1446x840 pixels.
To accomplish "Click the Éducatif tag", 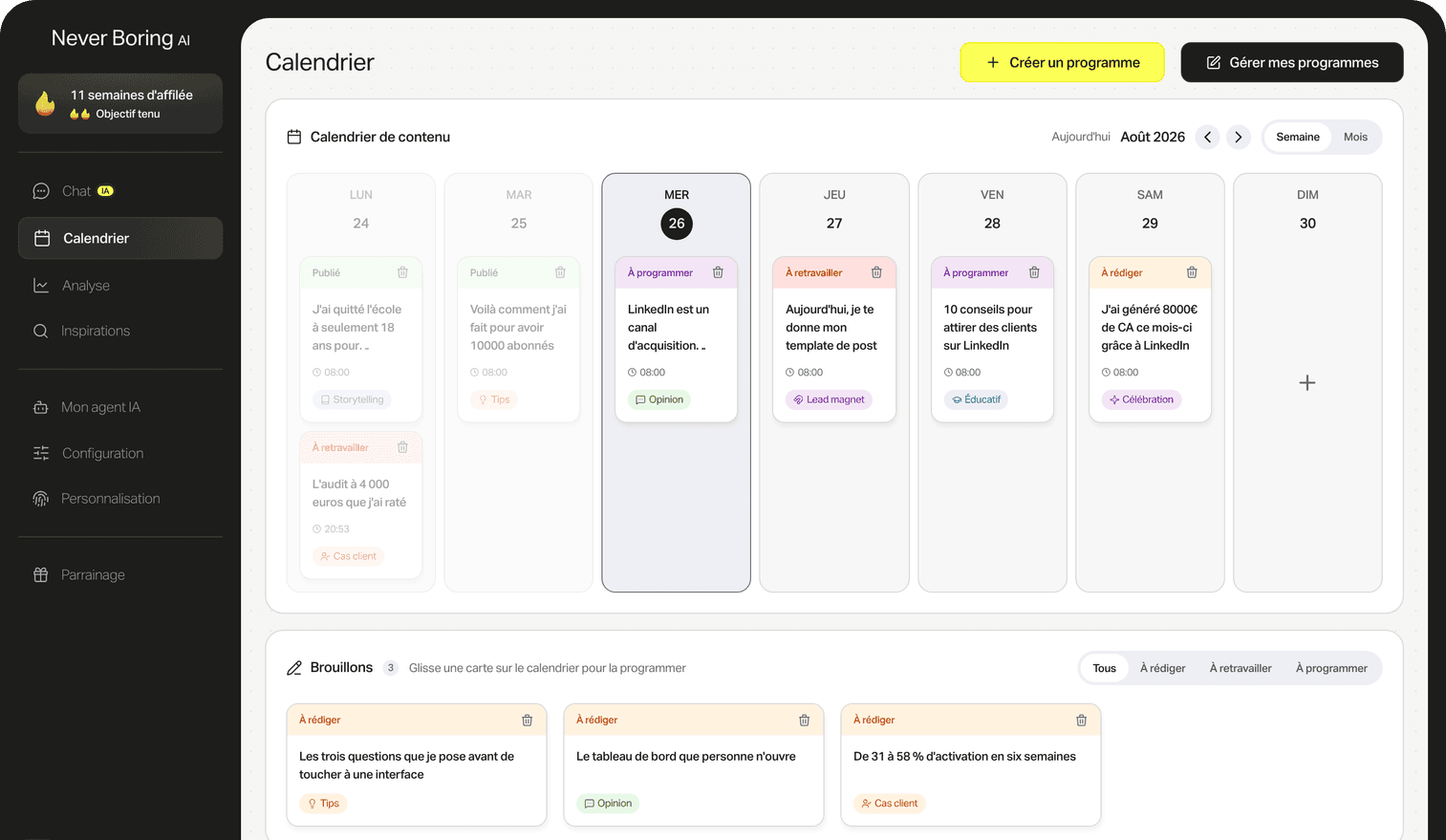I will (976, 399).
